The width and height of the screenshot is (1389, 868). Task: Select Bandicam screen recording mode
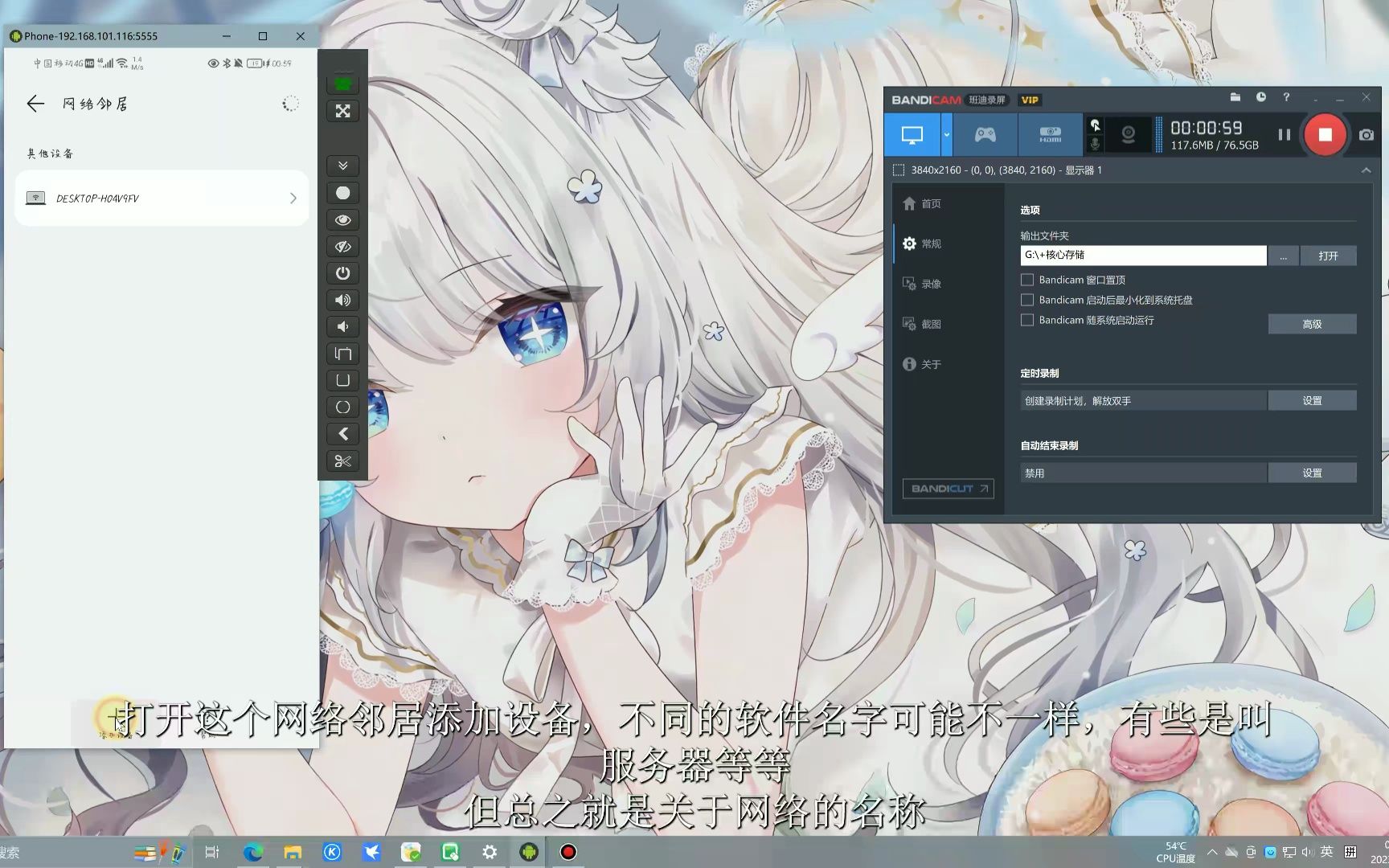pyautogui.click(x=912, y=135)
